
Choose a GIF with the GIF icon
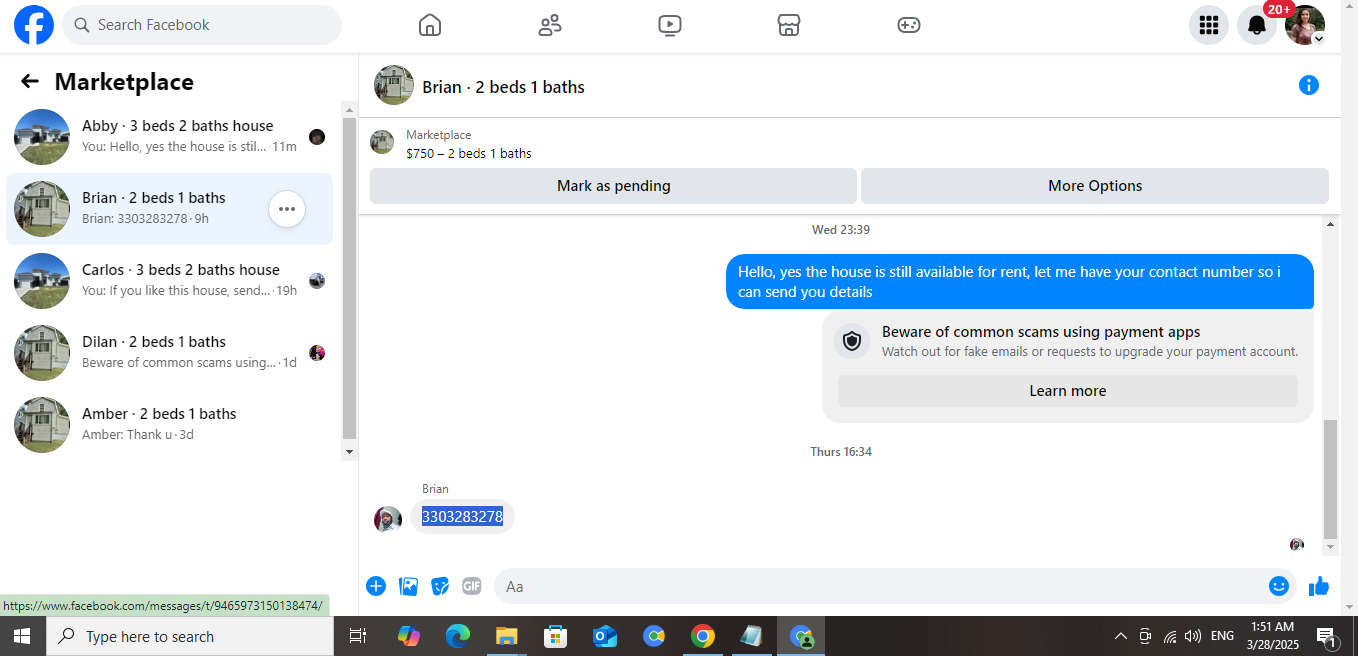(x=472, y=586)
